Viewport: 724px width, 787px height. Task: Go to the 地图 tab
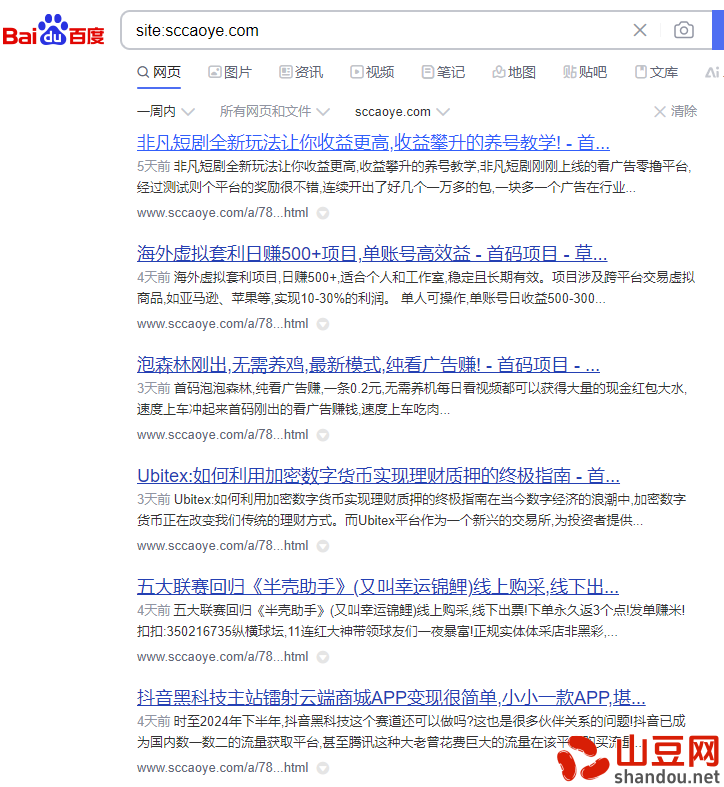[513, 72]
